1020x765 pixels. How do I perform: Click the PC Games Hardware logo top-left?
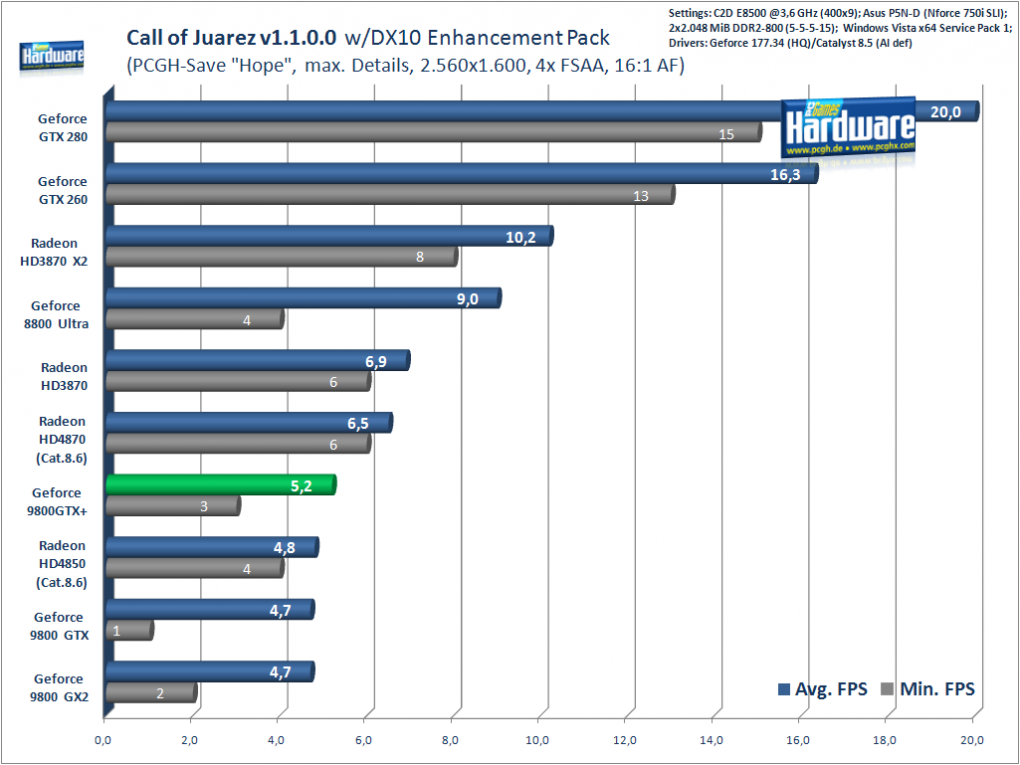[51, 56]
